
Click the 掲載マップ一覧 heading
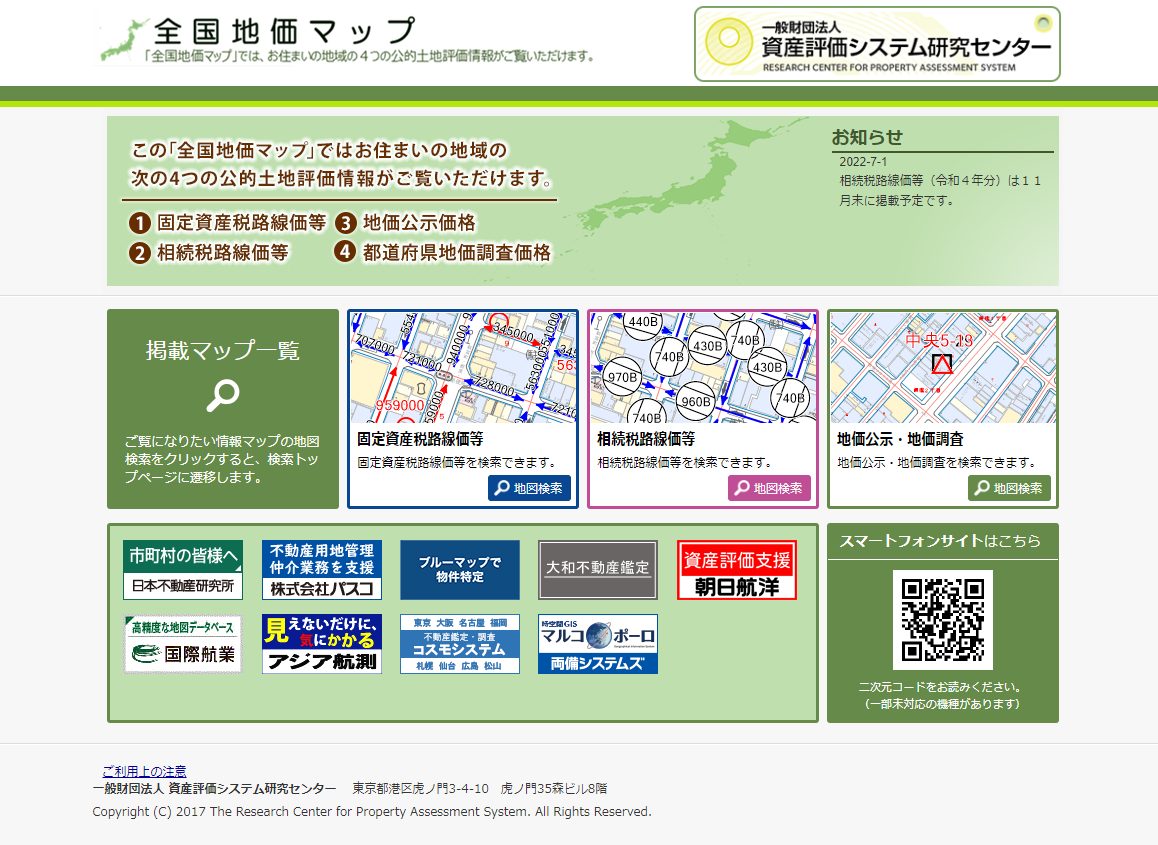222,350
